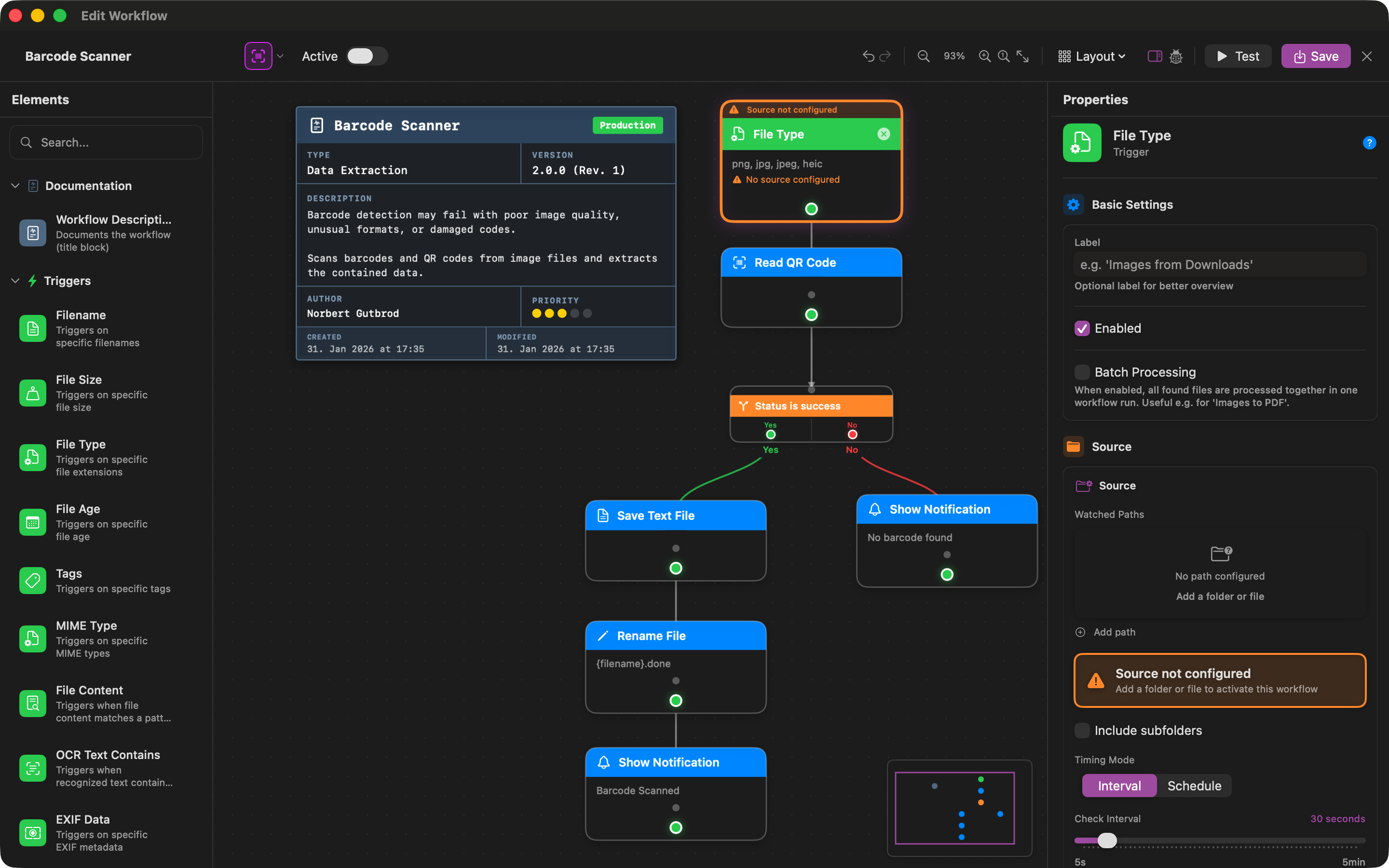This screenshot has height=868, width=1389.
Task: Zoom out the canvas
Action: (924, 56)
